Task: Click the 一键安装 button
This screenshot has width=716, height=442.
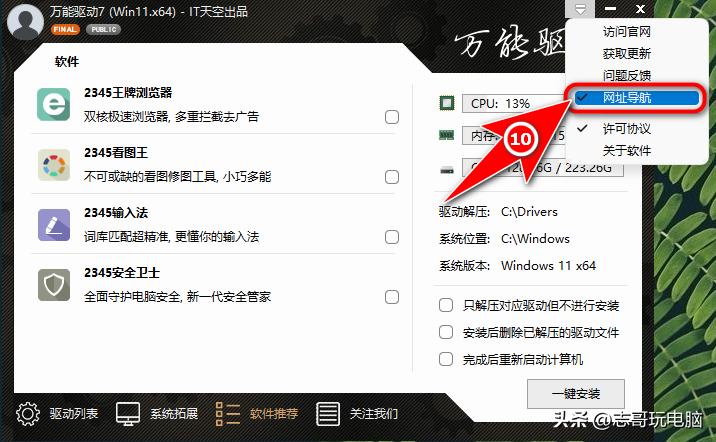Action: pyautogui.click(x=576, y=394)
